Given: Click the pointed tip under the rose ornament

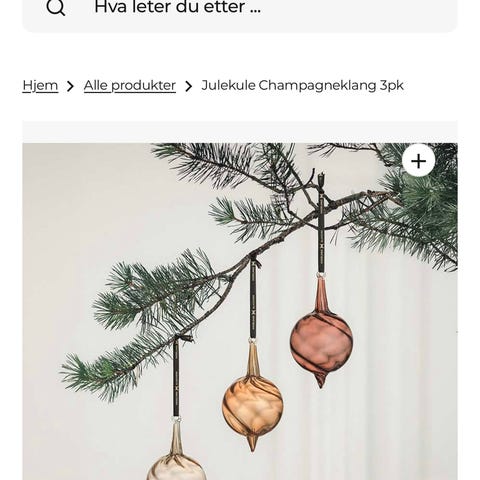Looking at the screenshot, I should [x=321, y=380].
